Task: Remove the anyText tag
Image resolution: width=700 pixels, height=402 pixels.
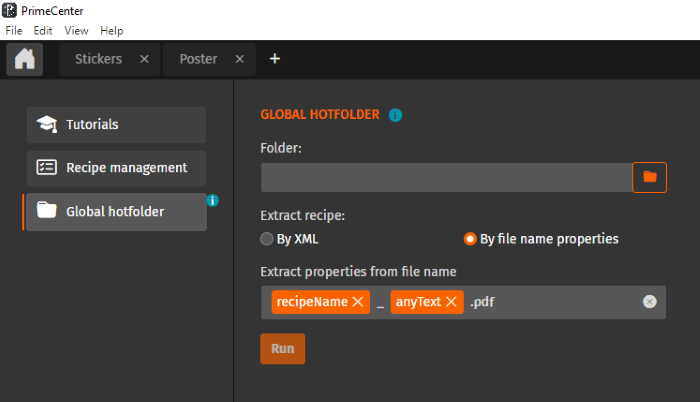Action: tap(451, 302)
